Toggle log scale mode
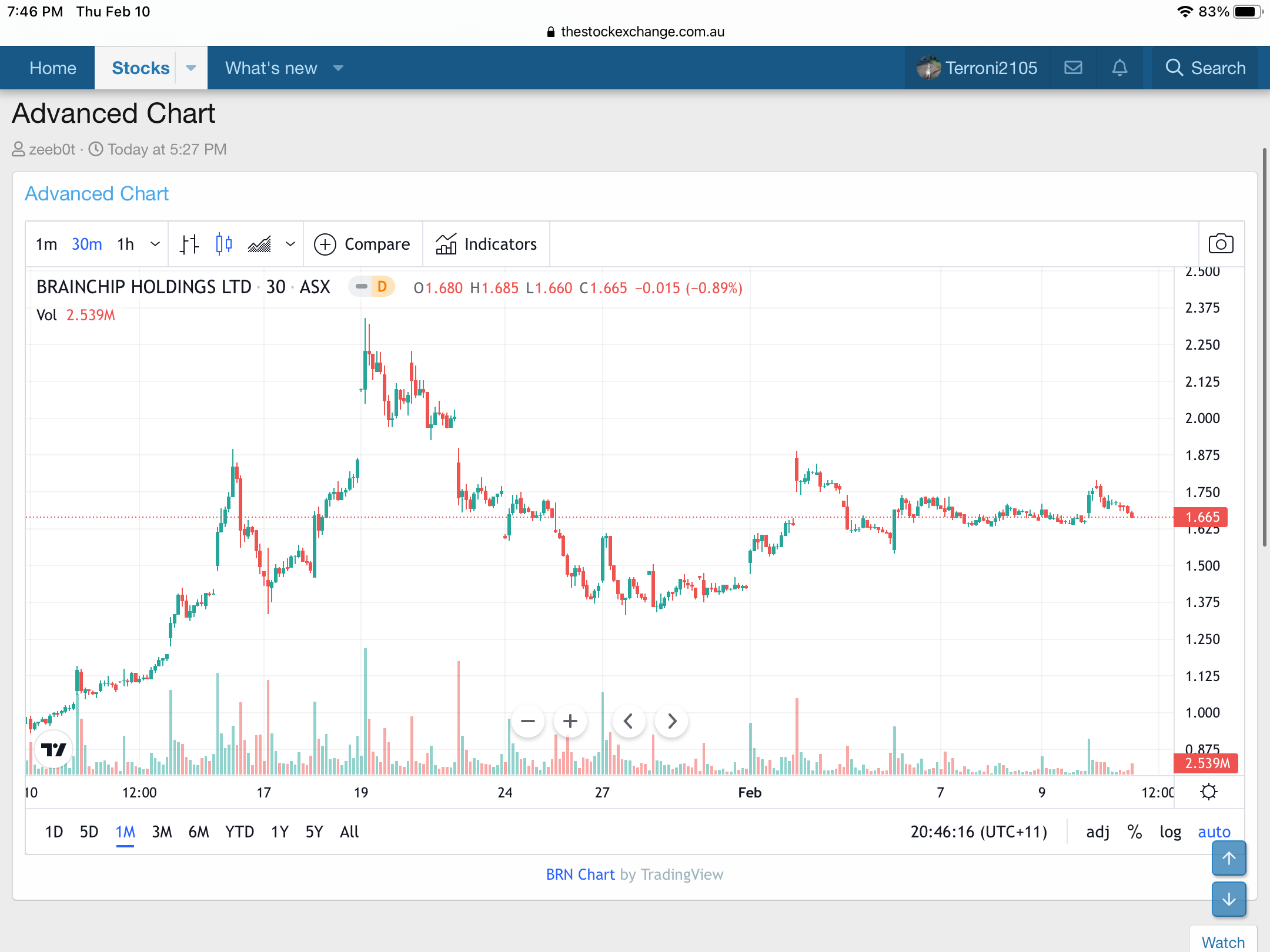The height and width of the screenshot is (952, 1270). [x=1171, y=832]
